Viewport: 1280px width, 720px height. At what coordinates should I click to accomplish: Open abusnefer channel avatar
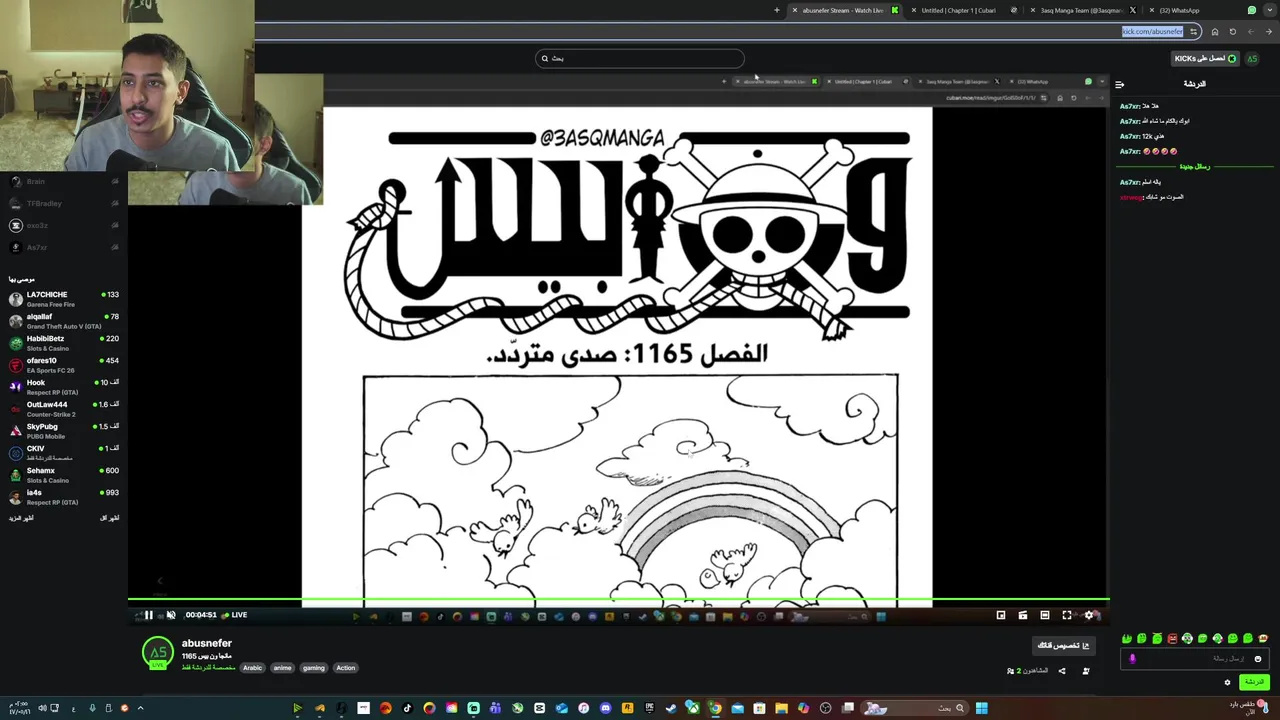click(x=158, y=653)
